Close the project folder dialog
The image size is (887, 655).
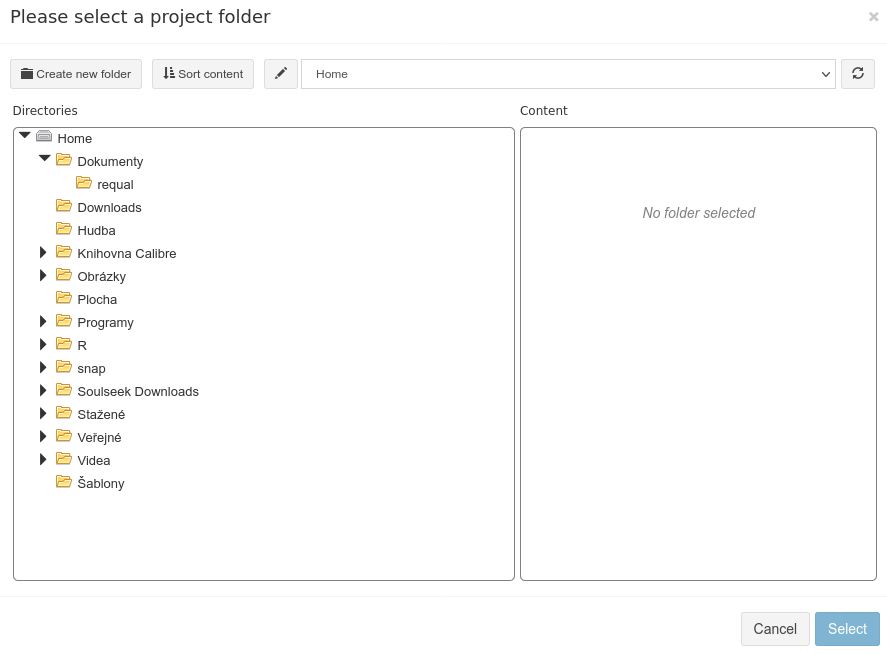pos(873,17)
